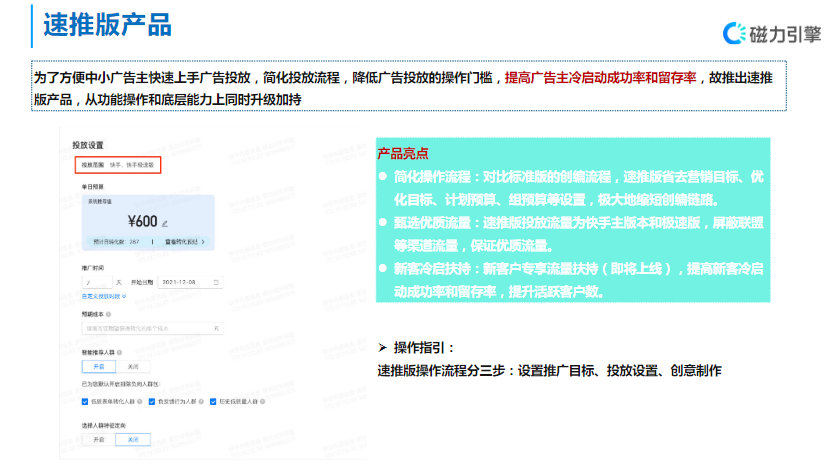838x473 pixels.
Task: Click the 磁力引擎 logo
Action: tap(772, 34)
